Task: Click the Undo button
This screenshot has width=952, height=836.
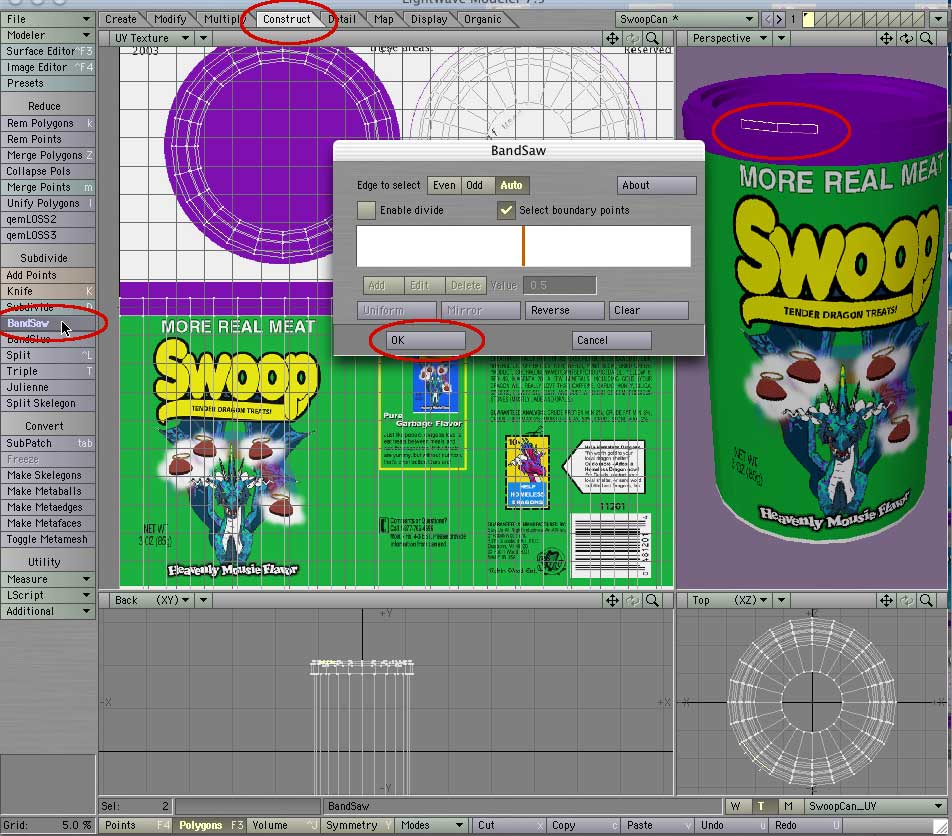Action: tap(732, 825)
